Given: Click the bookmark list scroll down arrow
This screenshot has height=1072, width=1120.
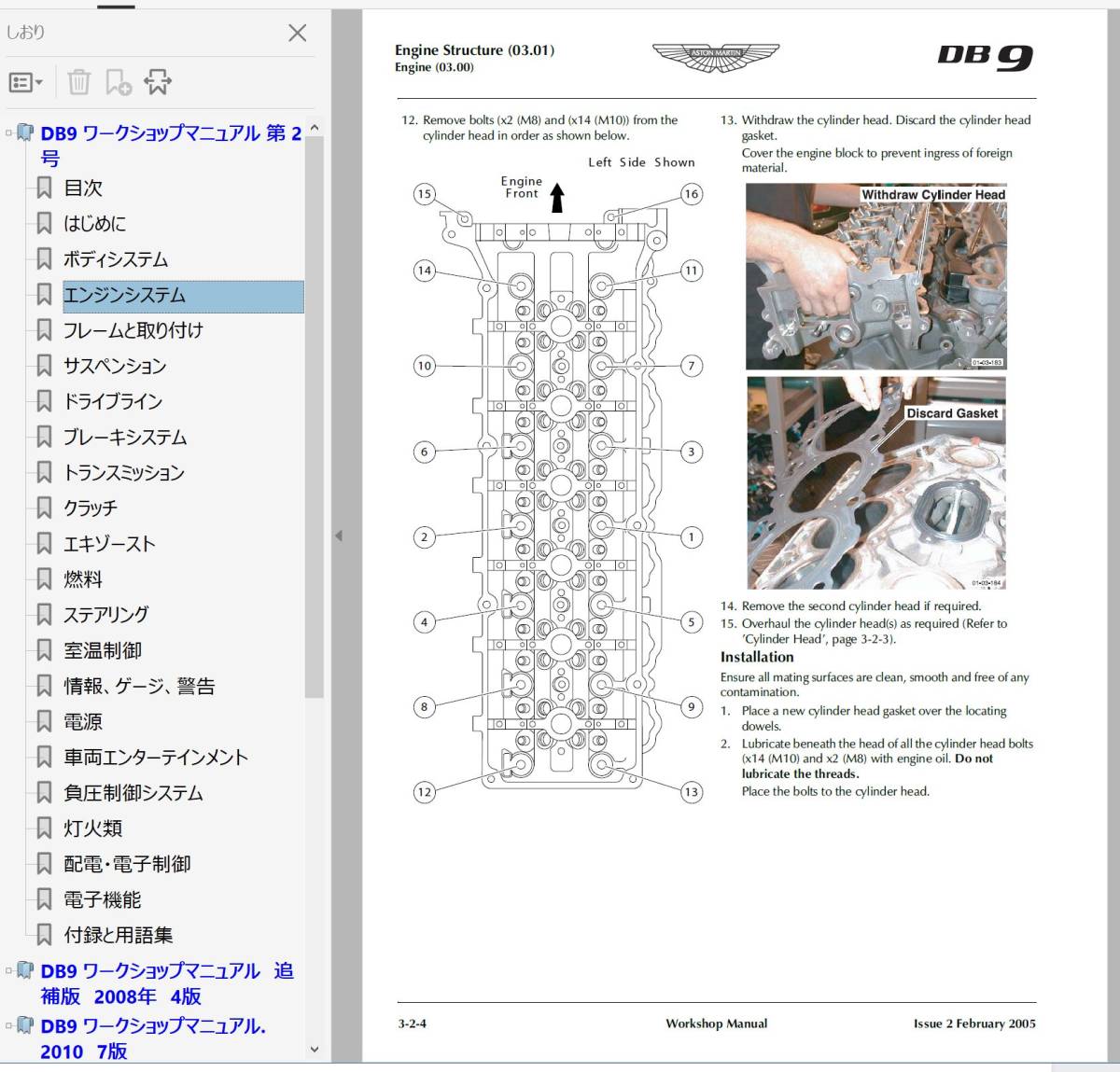Looking at the screenshot, I should pos(314,1050).
